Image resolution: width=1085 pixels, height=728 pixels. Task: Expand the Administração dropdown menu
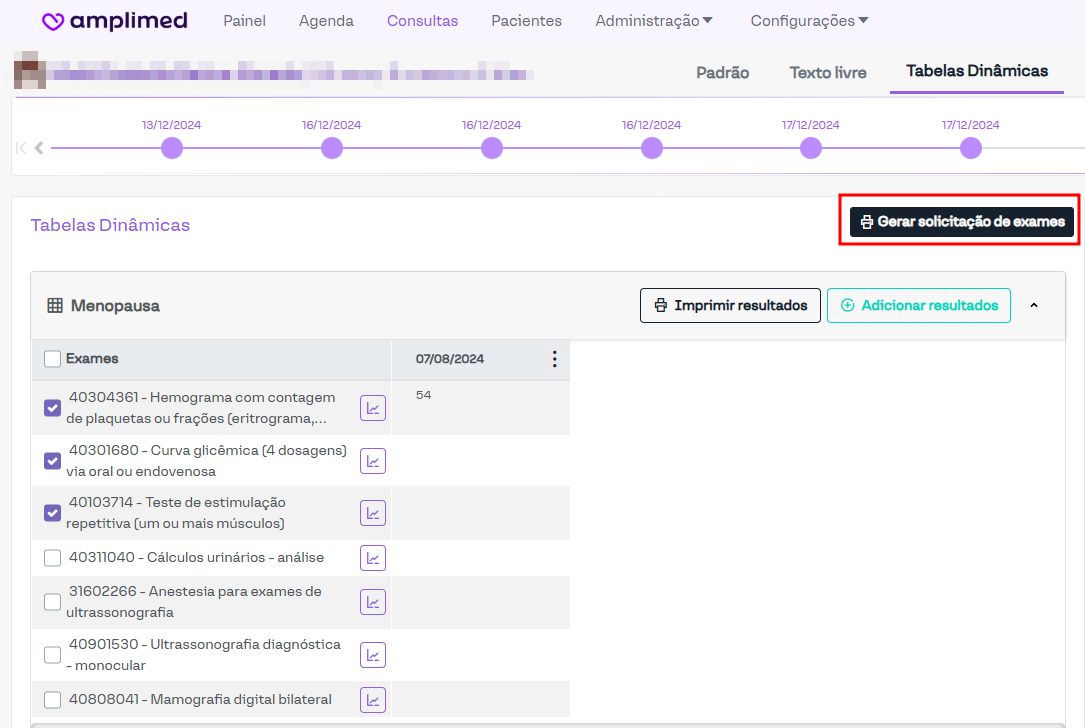pos(654,21)
